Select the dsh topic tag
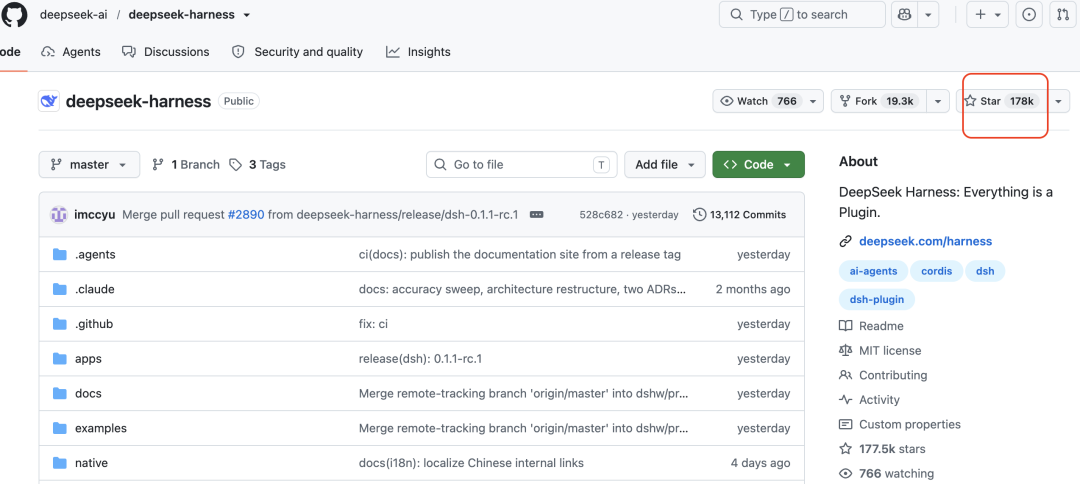Viewport: 1080px width, 484px height. 985,271
